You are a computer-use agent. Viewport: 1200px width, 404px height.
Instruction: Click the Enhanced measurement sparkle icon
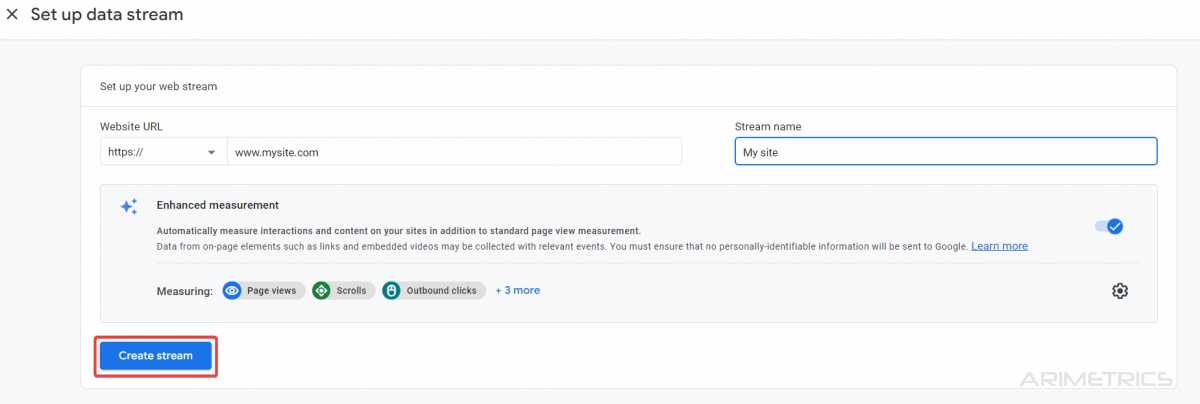(x=129, y=207)
